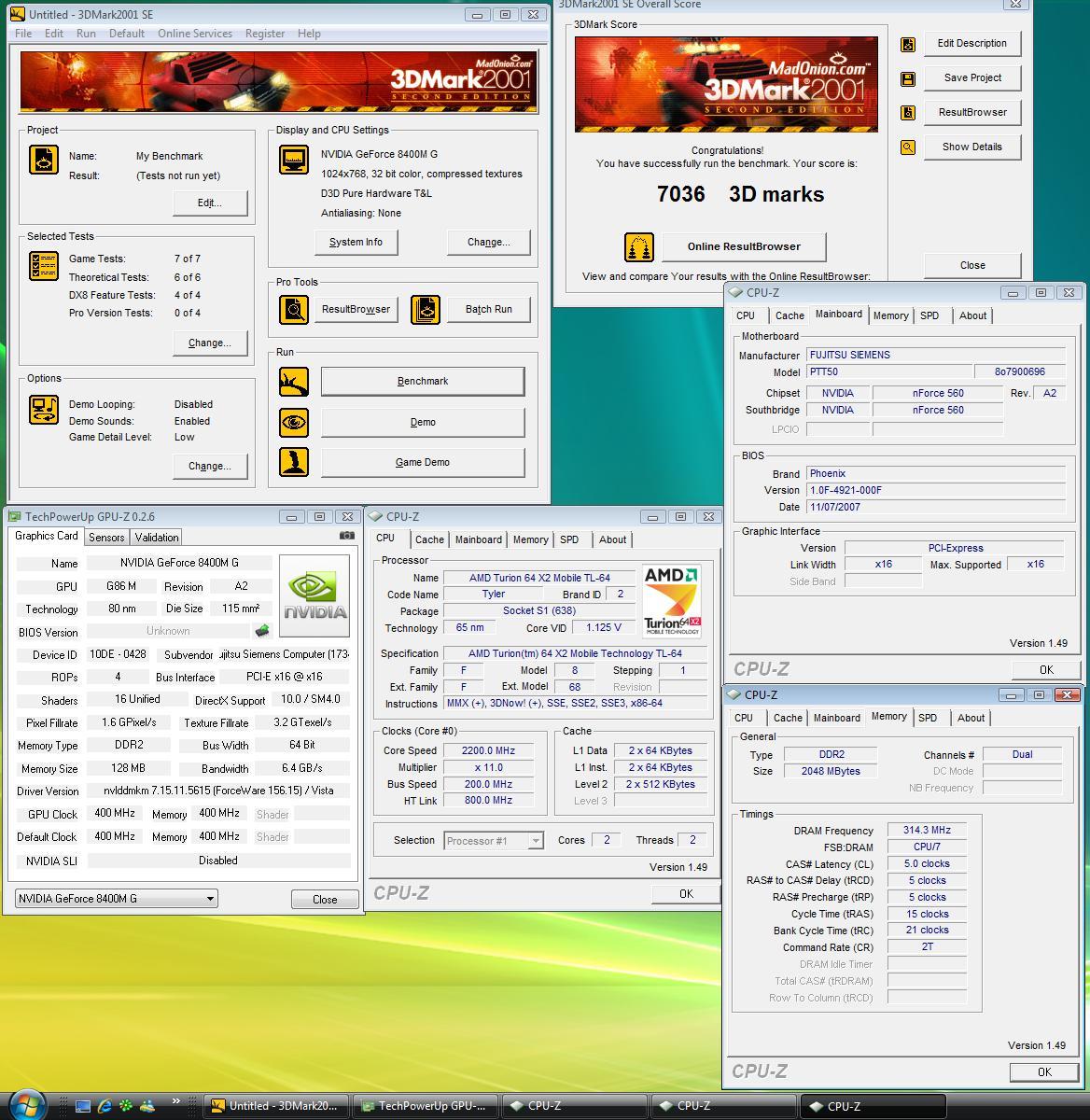Click the Batch Run icon in Pro Tools
The width and height of the screenshot is (1090, 1120).
pos(425,309)
